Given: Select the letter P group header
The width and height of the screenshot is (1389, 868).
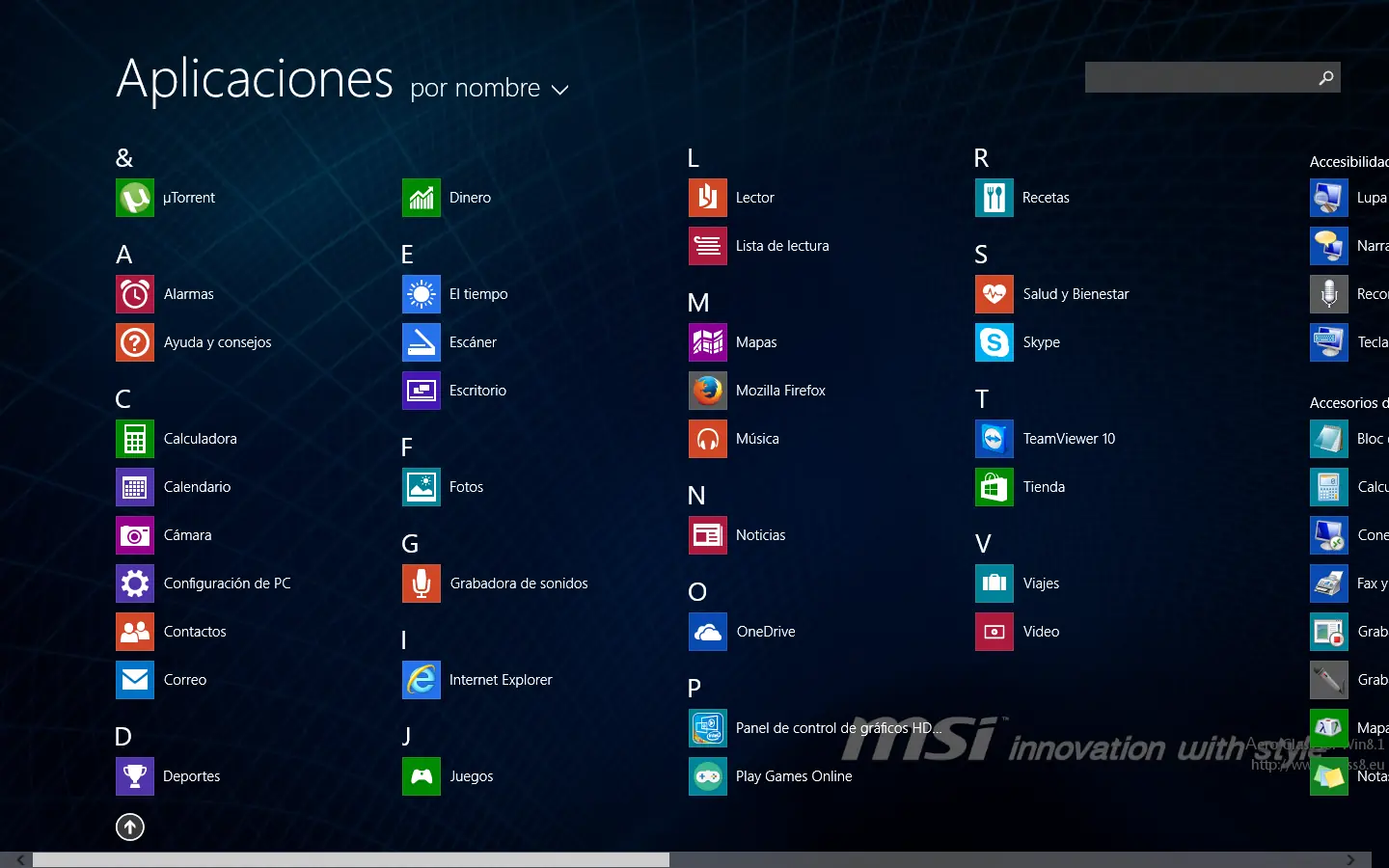Looking at the screenshot, I should (x=694, y=689).
